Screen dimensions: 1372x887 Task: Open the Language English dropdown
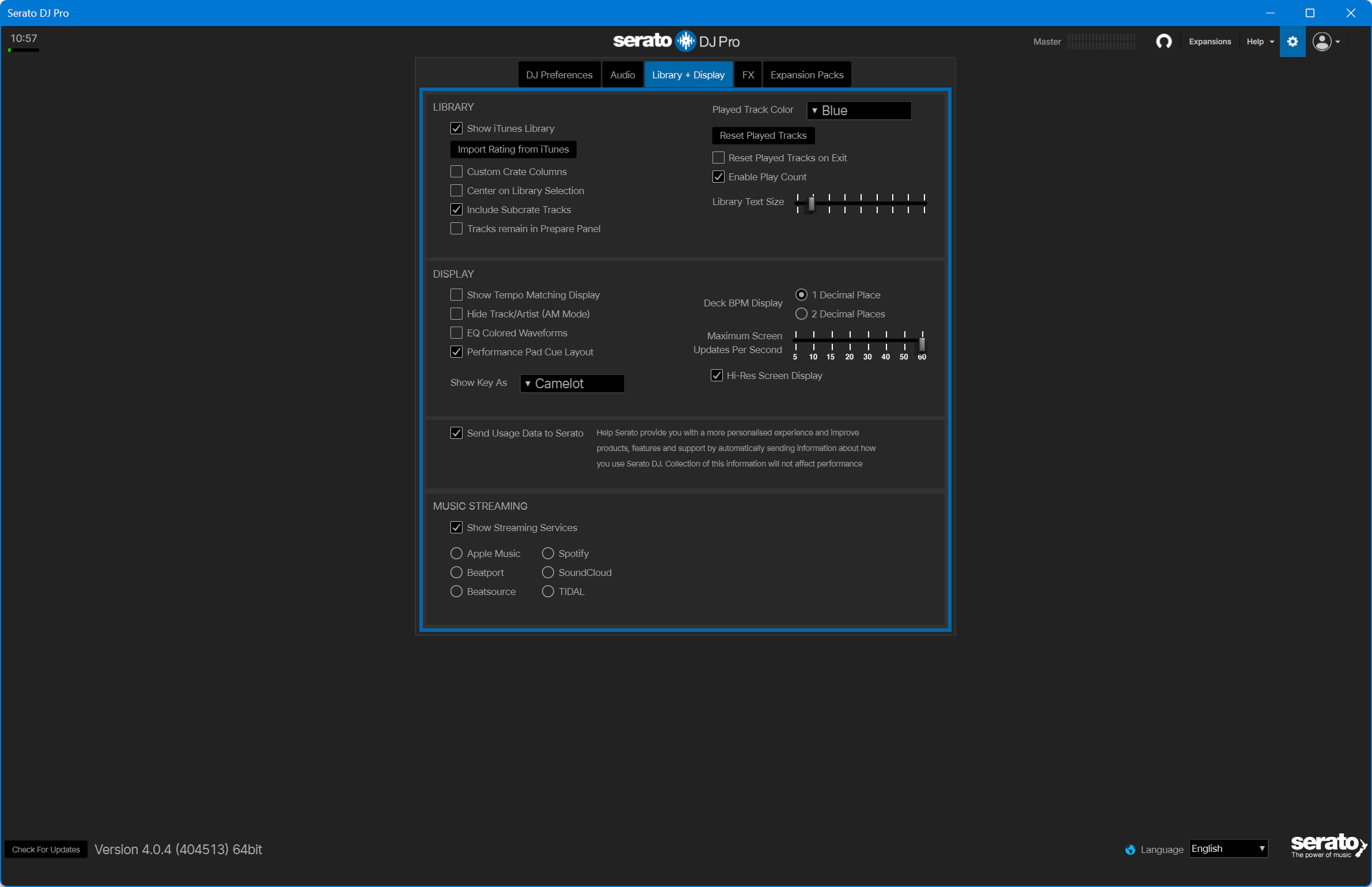[1227, 848]
